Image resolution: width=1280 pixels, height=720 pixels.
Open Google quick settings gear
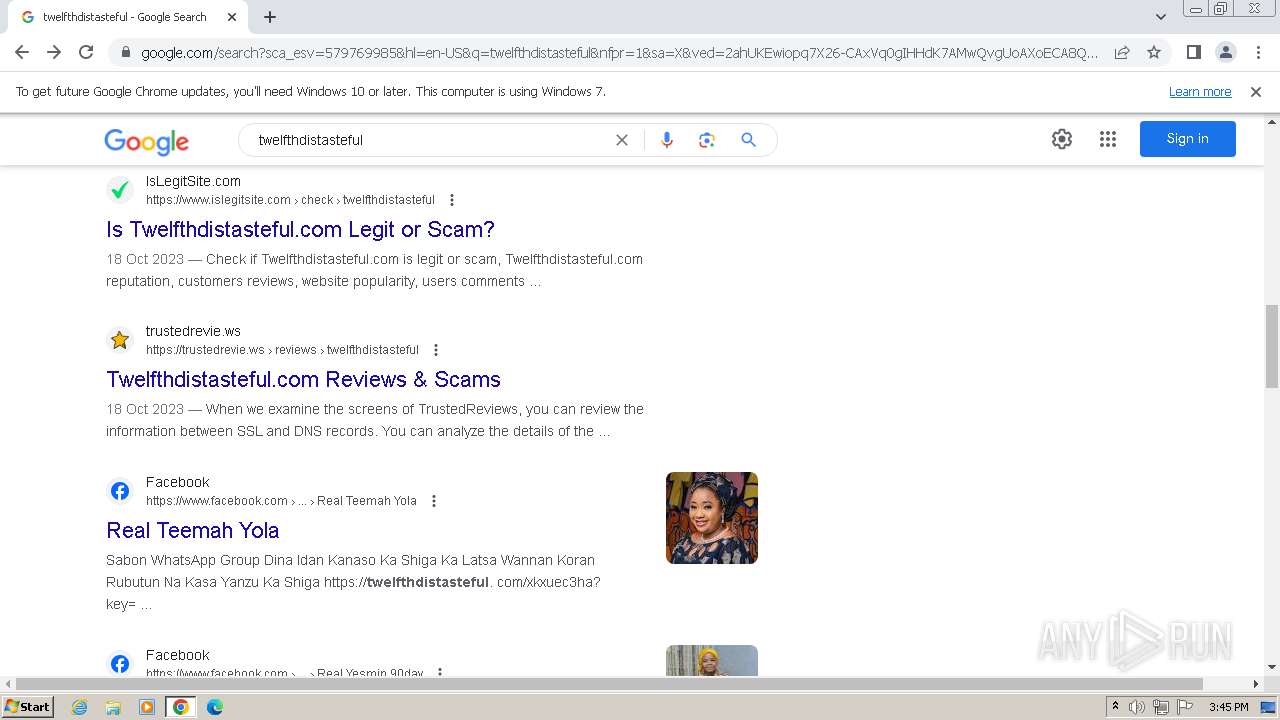click(x=1062, y=139)
